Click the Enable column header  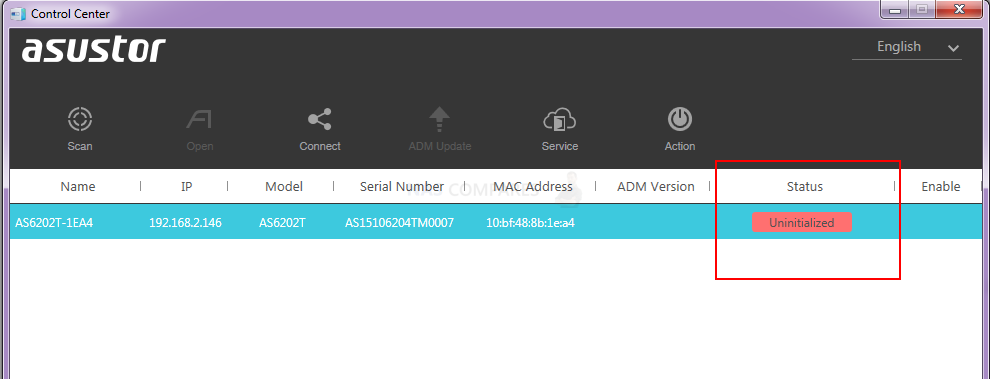coord(941,186)
